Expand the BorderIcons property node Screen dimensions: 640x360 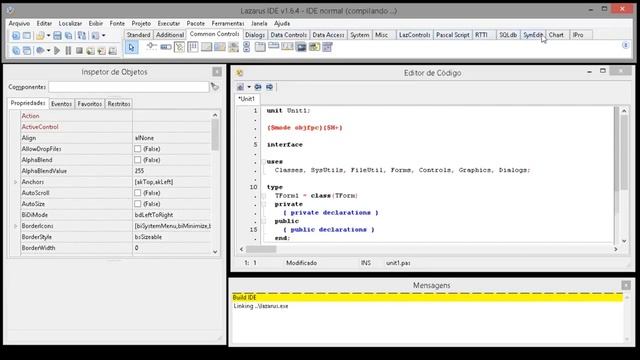click(x=16, y=226)
